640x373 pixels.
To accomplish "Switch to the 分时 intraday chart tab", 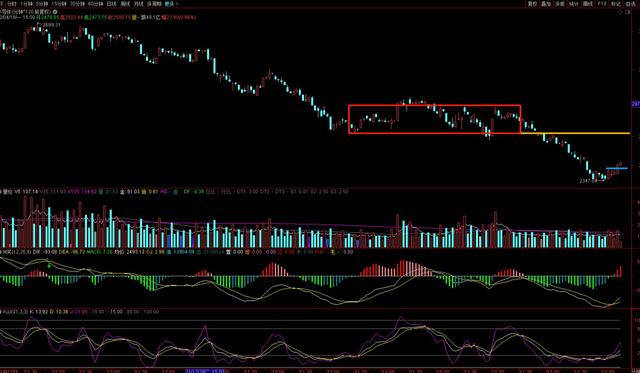I will 11,4.
